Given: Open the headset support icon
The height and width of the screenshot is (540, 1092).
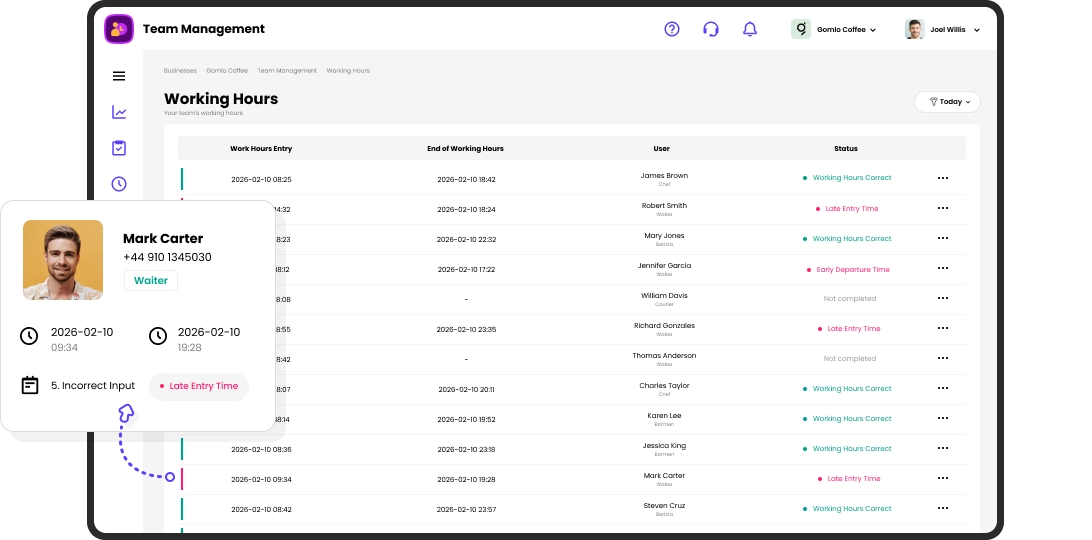Looking at the screenshot, I should (x=711, y=29).
